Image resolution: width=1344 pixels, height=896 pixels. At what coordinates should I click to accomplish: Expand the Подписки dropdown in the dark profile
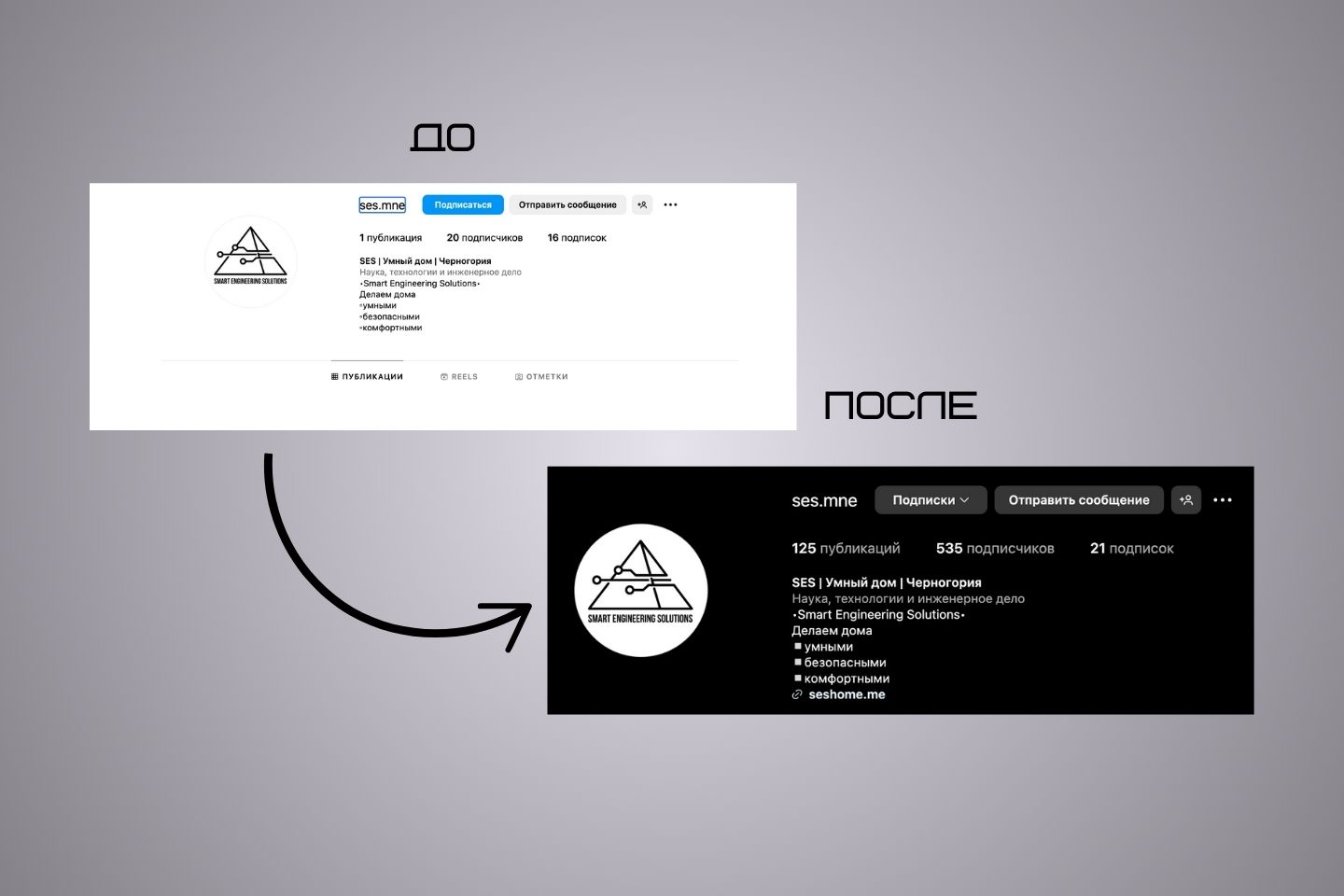coord(931,499)
